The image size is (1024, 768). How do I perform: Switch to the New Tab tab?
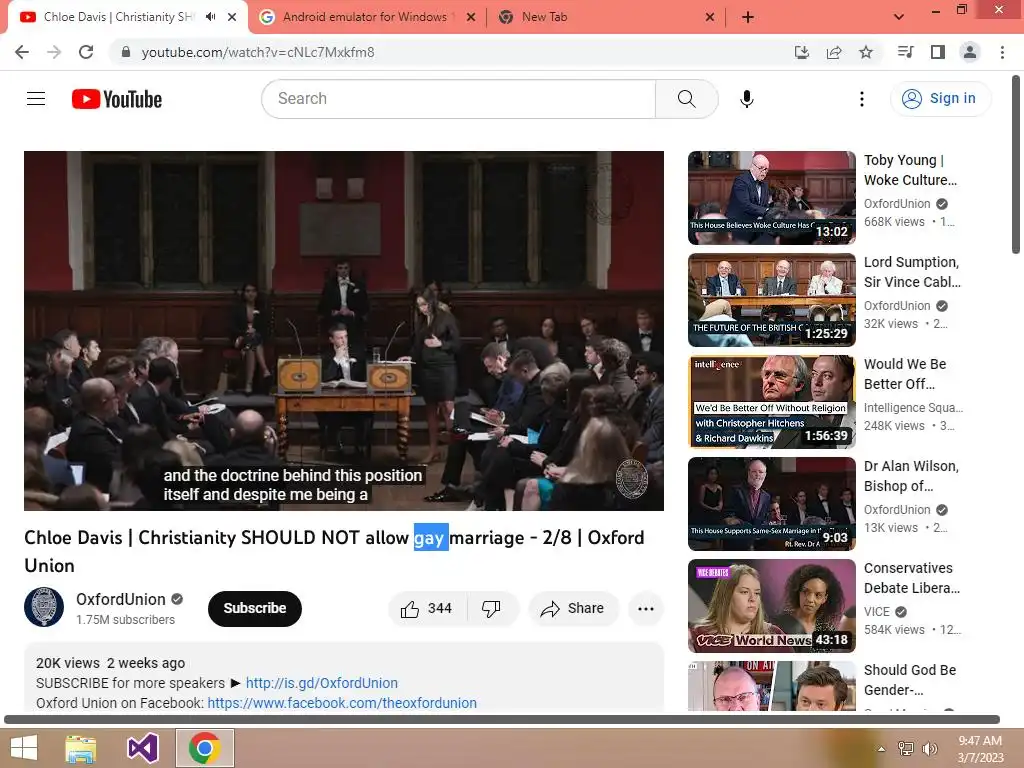(x=545, y=17)
